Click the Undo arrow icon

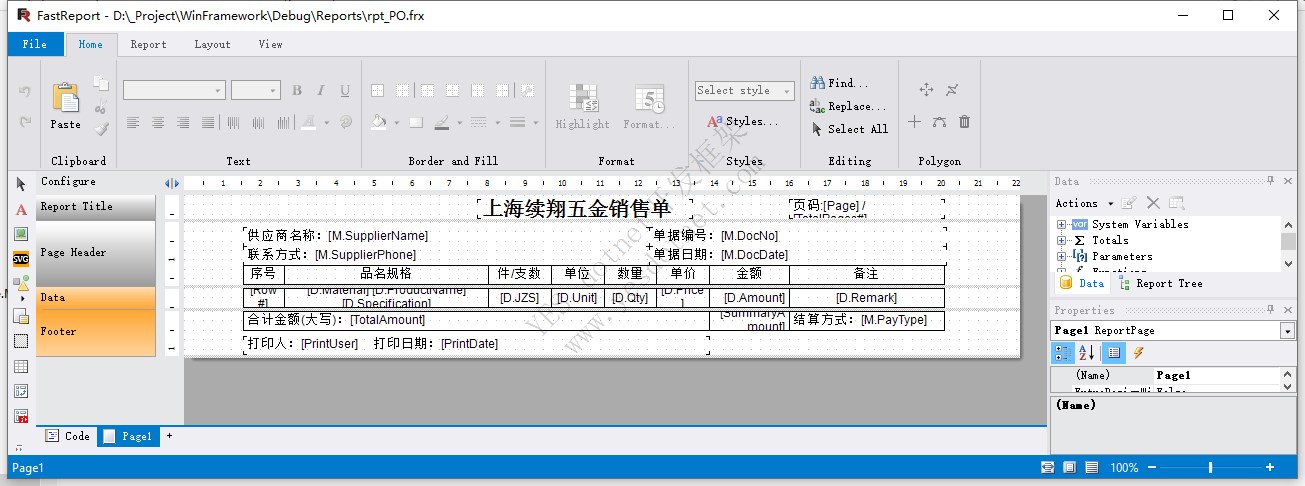pyautogui.click(x=25, y=91)
